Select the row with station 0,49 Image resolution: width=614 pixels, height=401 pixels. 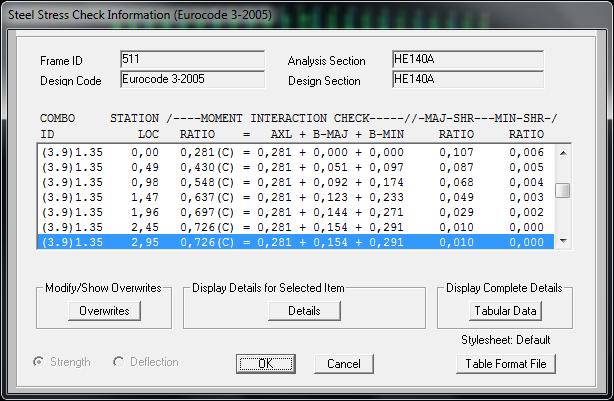coord(296,167)
